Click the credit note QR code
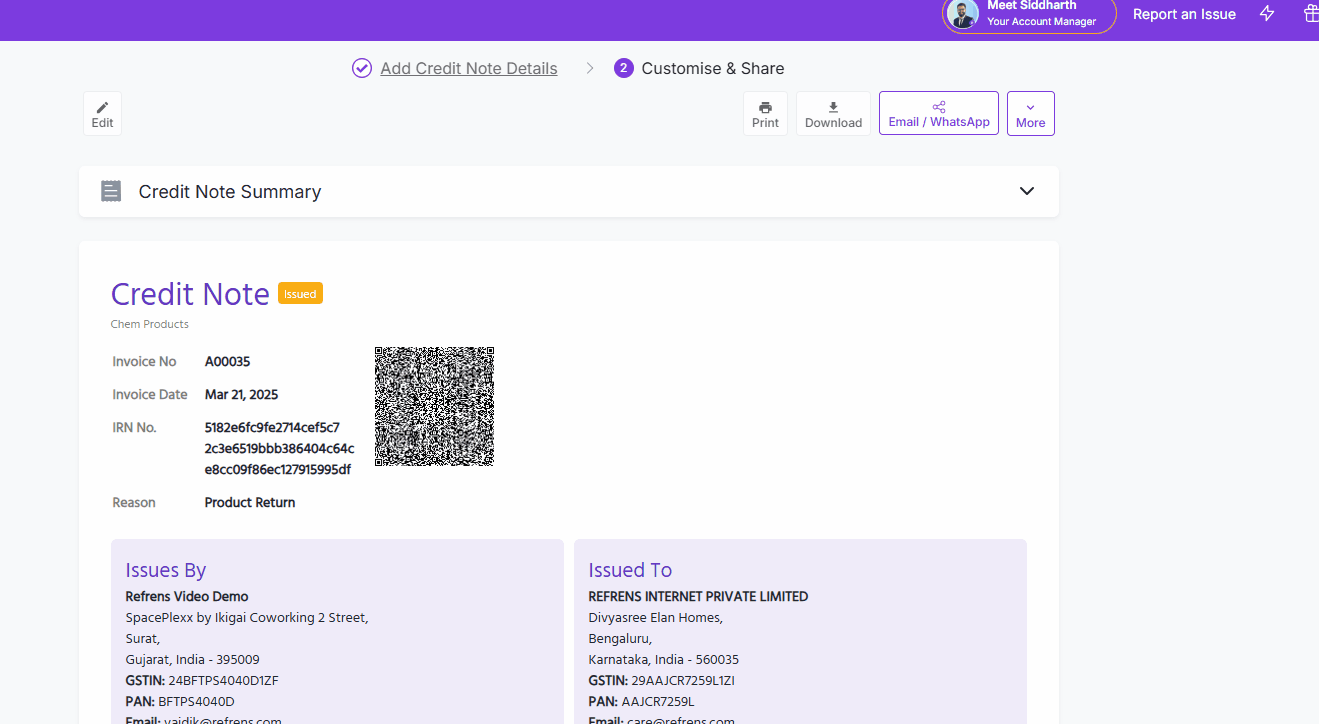The height and width of the screenshot is (724, 1319). [434, 406]
